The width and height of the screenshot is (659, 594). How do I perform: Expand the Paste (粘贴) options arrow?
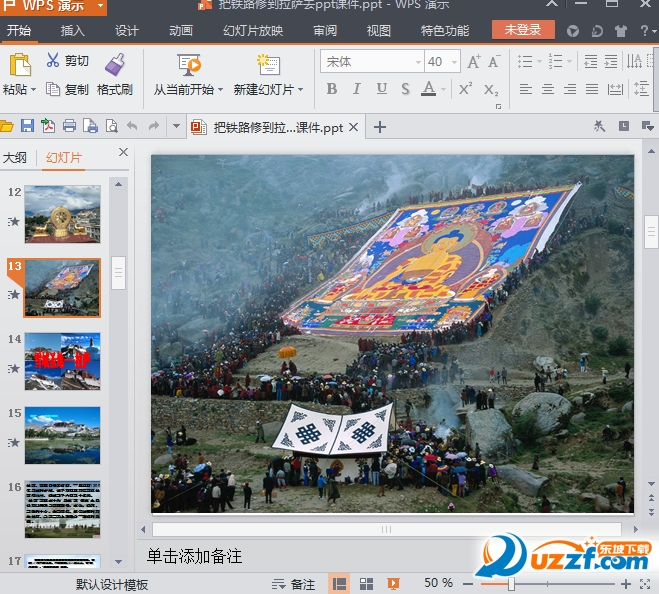34,90
